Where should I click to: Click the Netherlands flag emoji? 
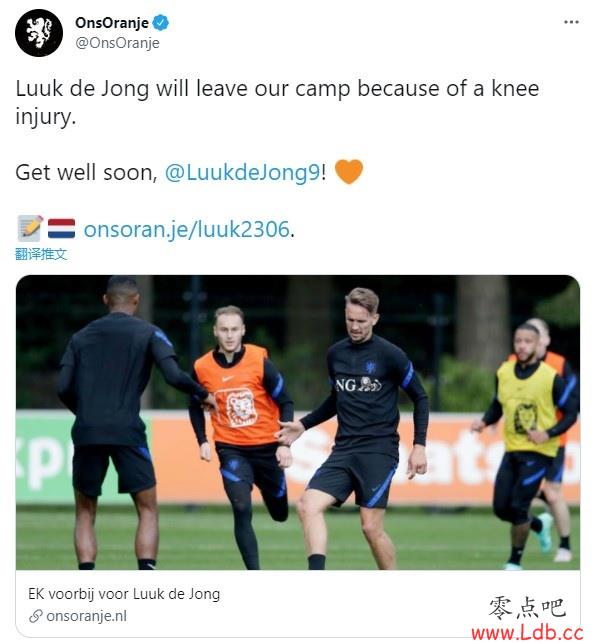coord(62,228)
